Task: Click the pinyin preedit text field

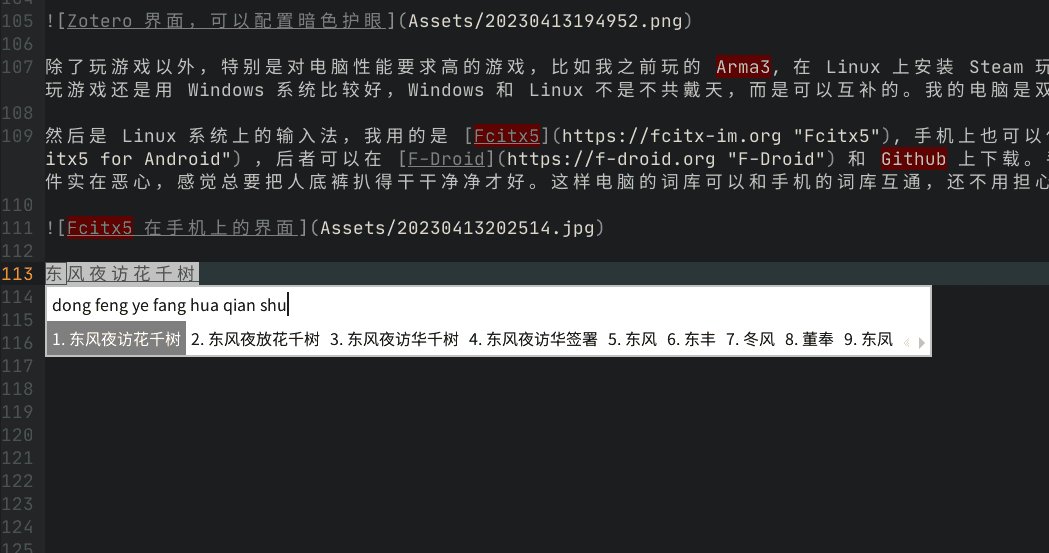Action: pyautogui.click(x=488, y=305)
